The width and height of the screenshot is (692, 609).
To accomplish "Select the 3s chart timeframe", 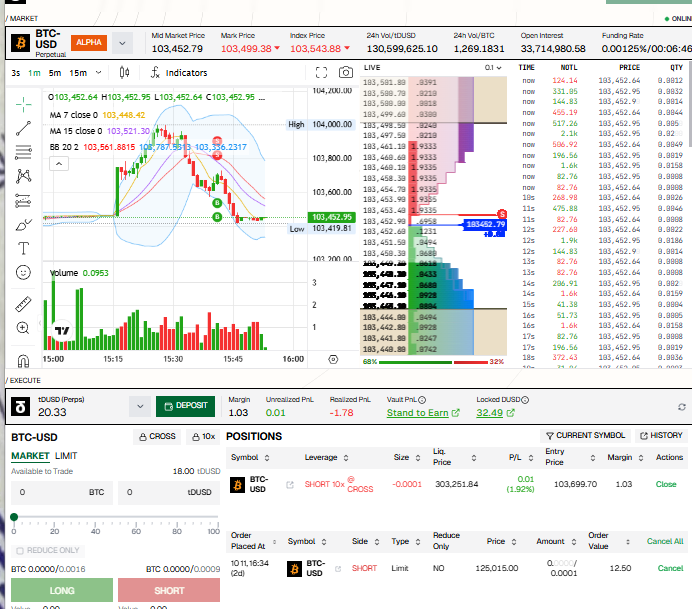I will (16, 73).
